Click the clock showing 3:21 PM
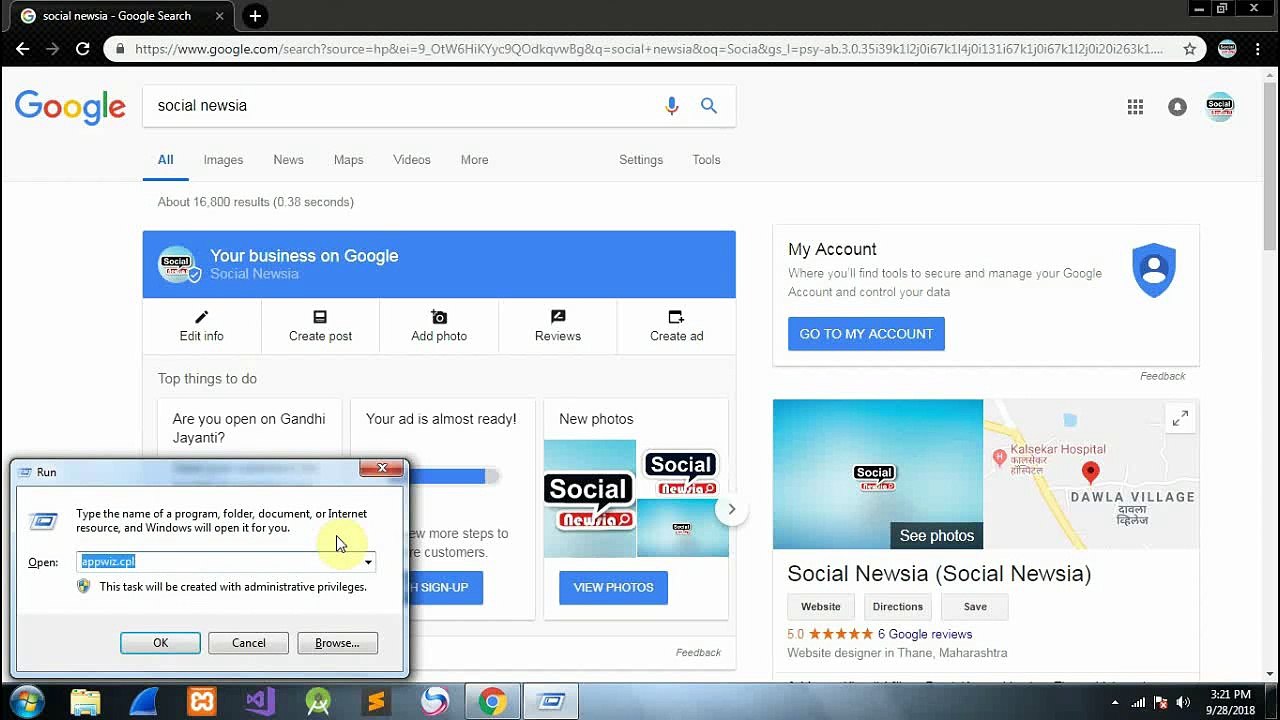This screenshot has width=1280, height=720. pyautogui.click(x=1230, y=694)
